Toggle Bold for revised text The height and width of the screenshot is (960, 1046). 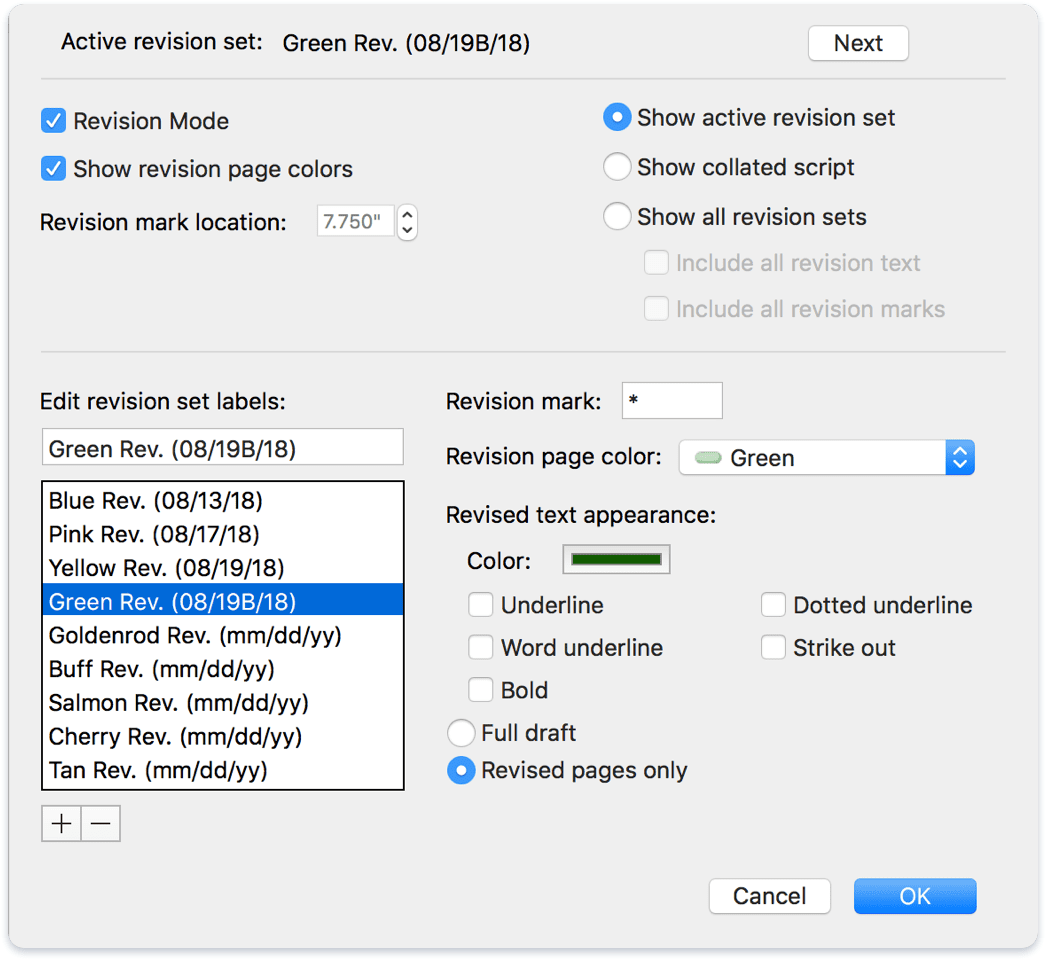pyautogui.click(x=481, y=689)
